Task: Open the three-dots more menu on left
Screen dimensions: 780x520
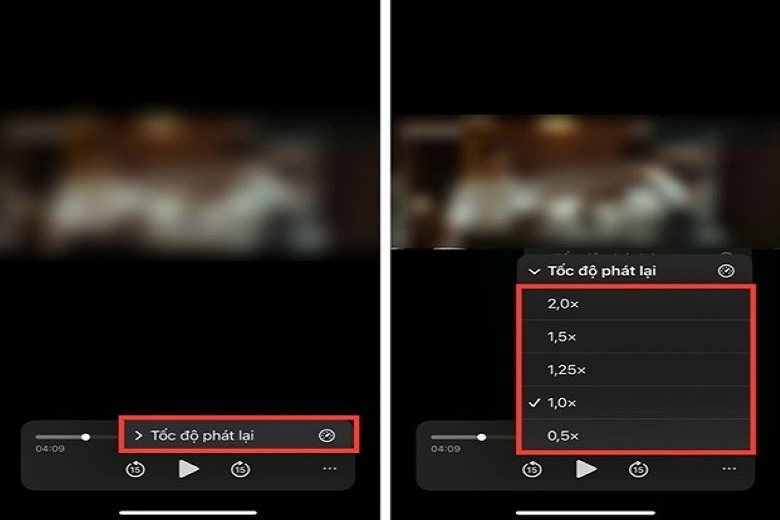Action: click(x=330, y=469)
